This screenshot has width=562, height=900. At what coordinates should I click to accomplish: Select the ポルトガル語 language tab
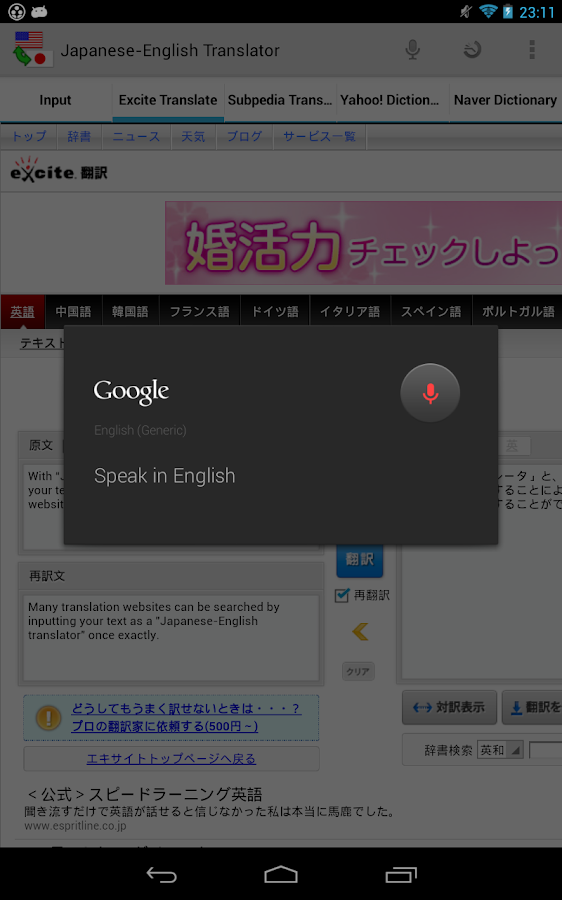coord(518,312)
